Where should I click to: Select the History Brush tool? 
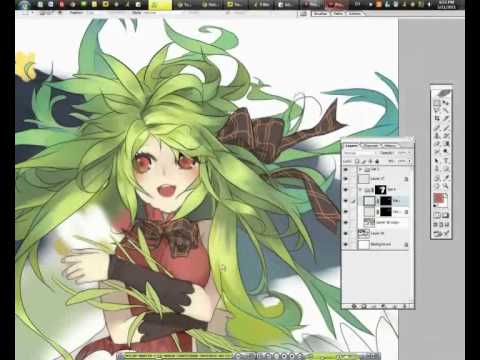(x=446, y=136)
